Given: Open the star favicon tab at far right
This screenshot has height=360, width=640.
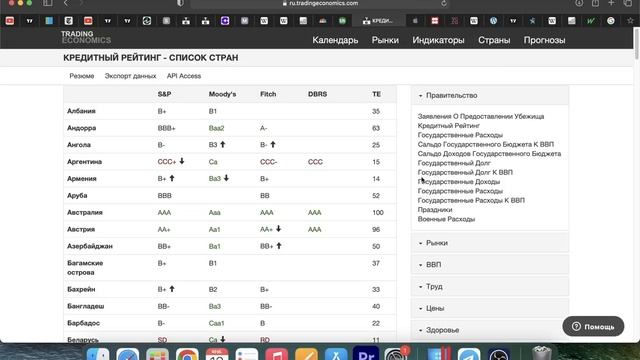Looking at the screenshot, I should (630, 21).
